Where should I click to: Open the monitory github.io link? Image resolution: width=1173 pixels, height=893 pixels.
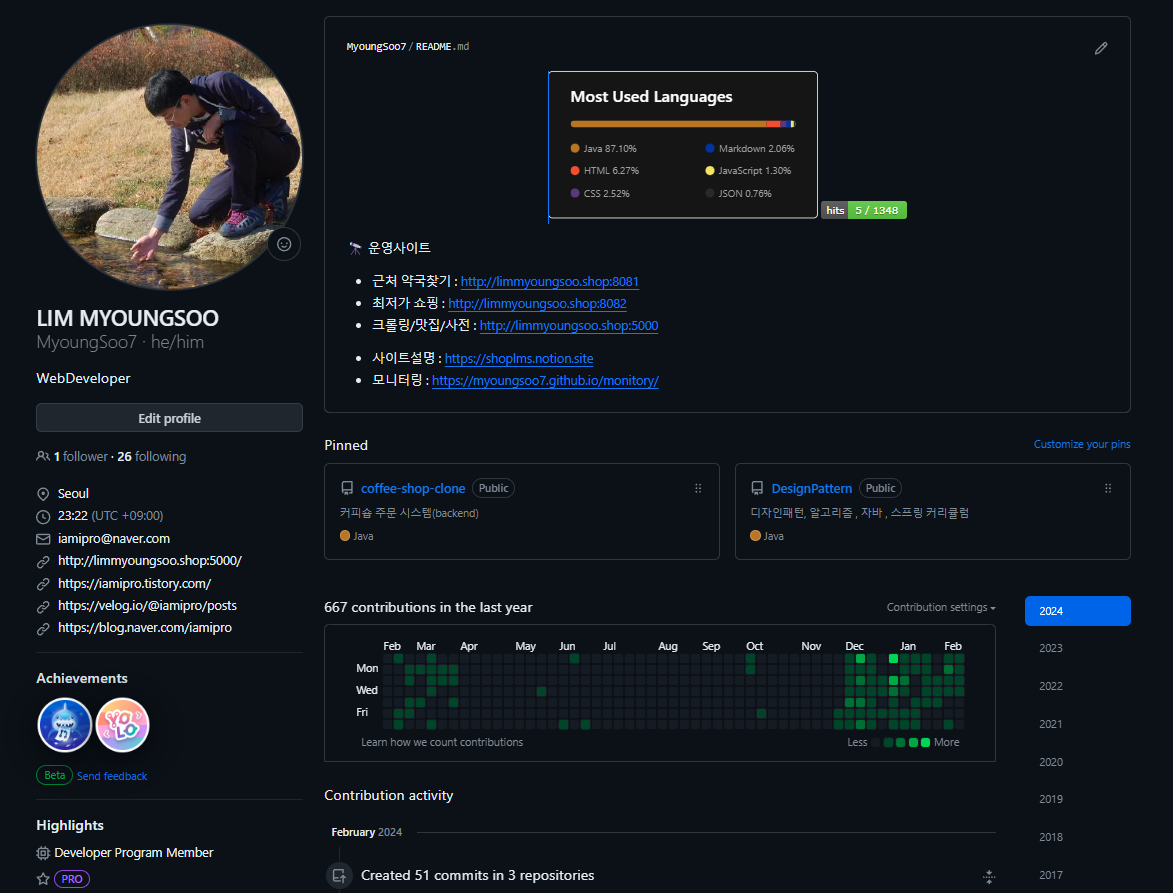[x=545, y=381]
